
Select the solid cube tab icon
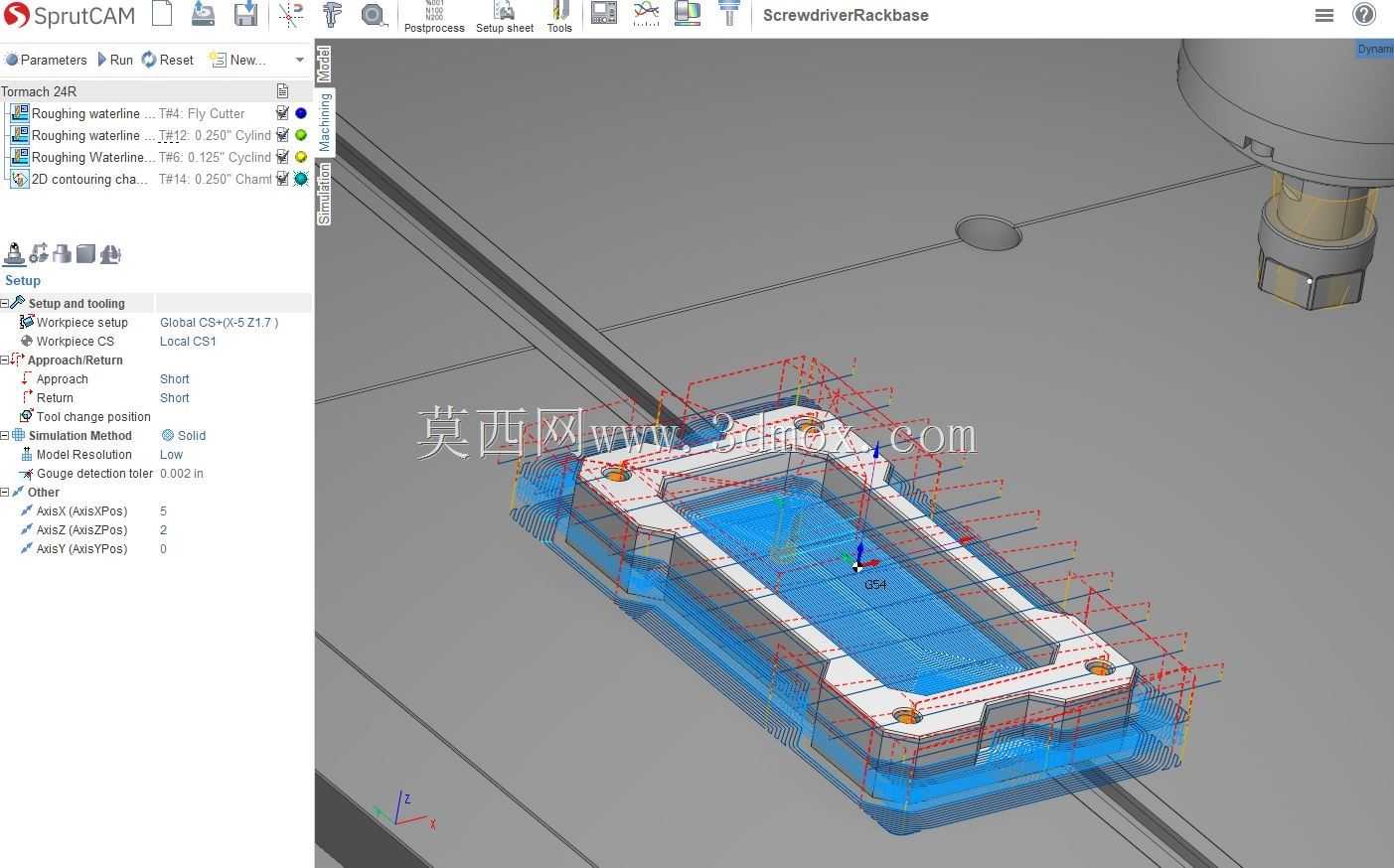pos(85,254)
